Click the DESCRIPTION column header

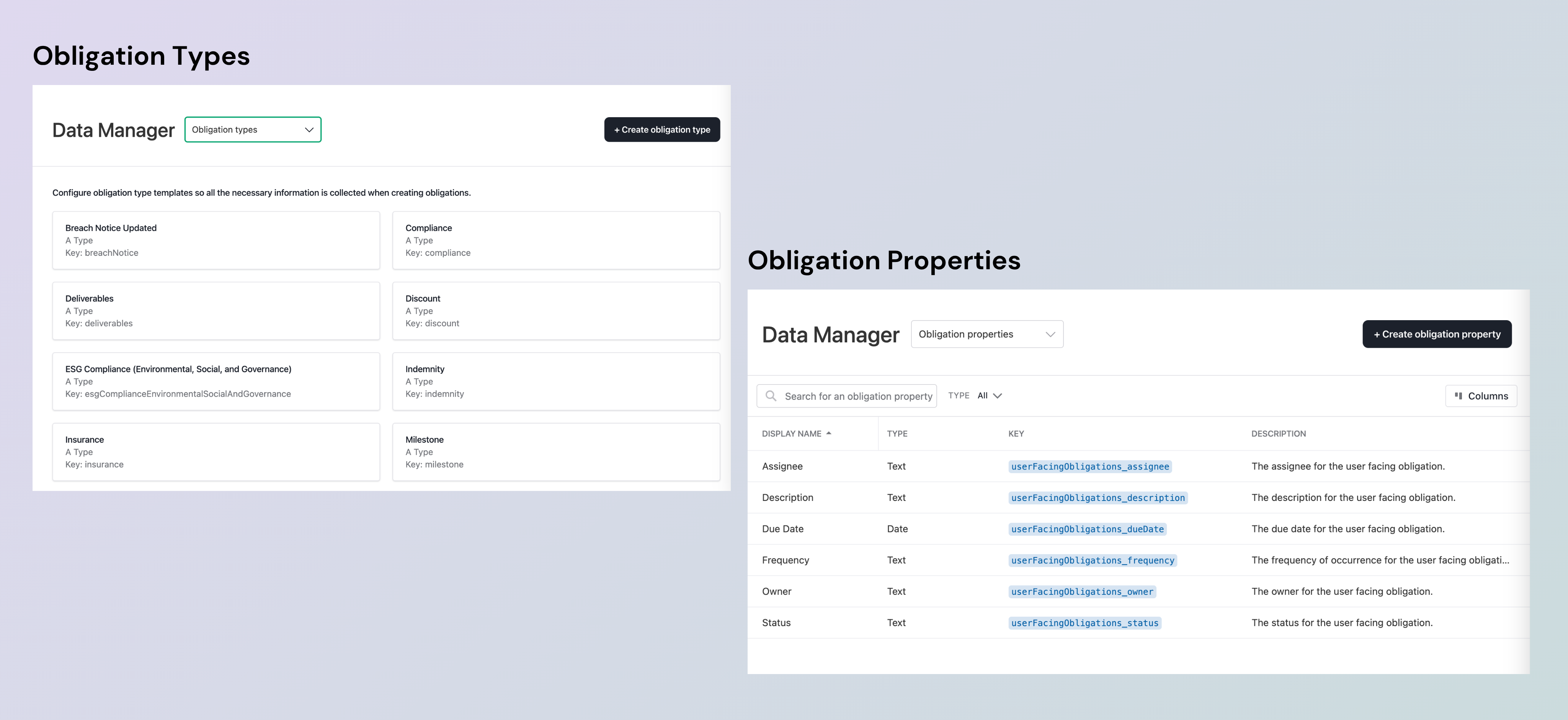coord(1278,434)
